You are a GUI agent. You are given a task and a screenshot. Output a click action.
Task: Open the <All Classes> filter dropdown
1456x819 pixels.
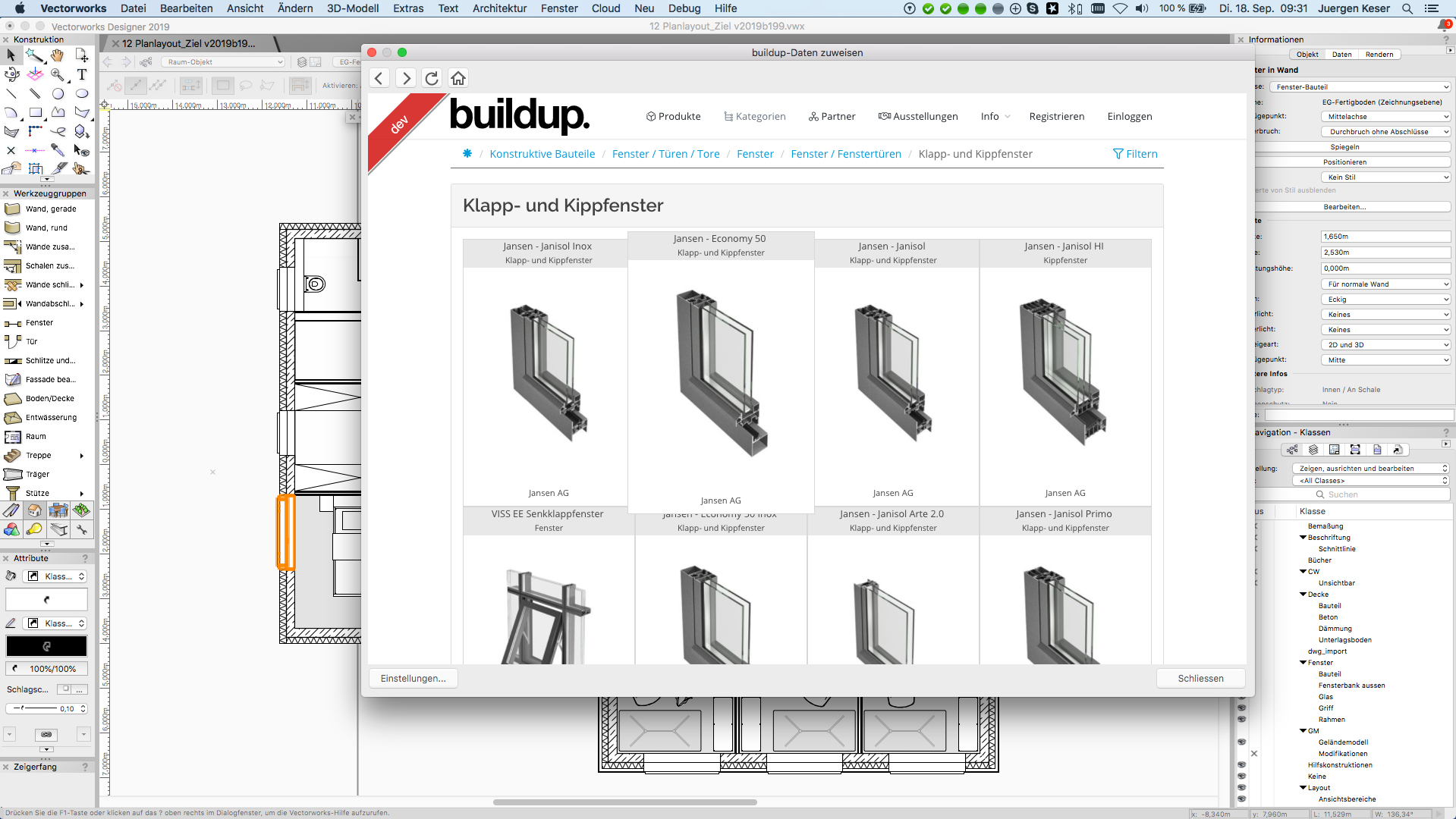tap(1370, 481)
